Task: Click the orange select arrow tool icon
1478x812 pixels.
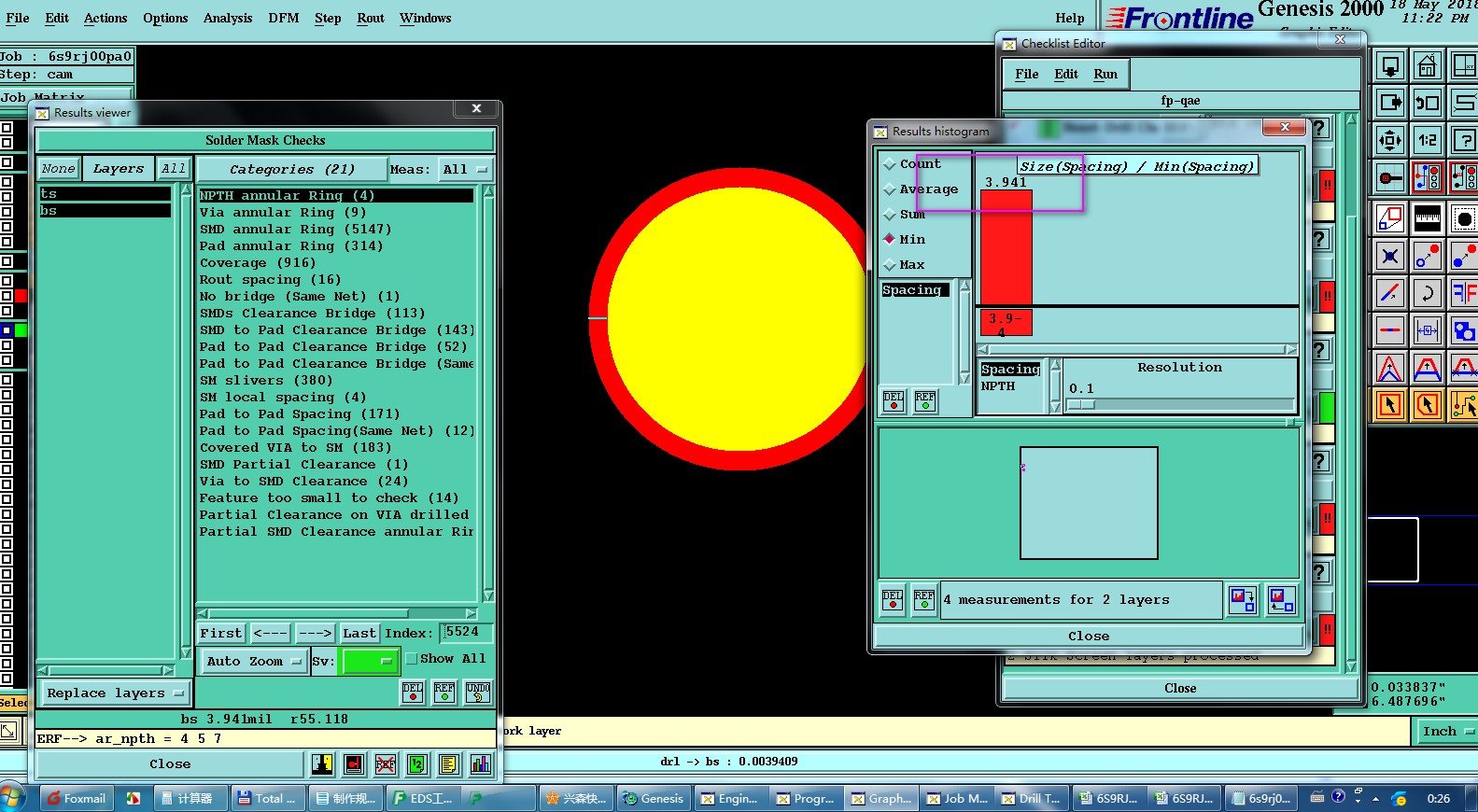Action: (x=1390, y=405)
